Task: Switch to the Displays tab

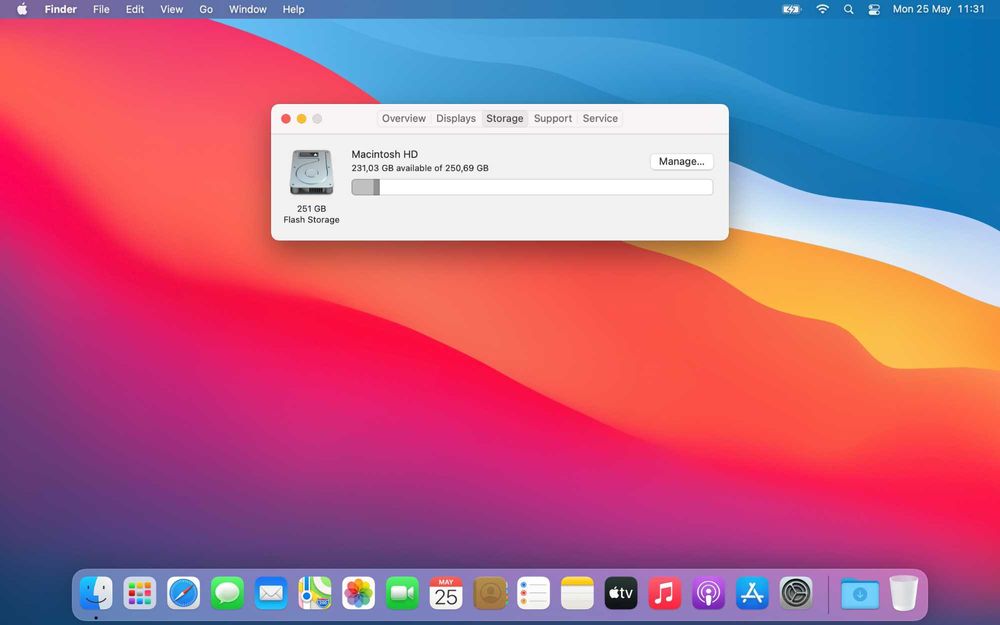Action: [456, 118]
